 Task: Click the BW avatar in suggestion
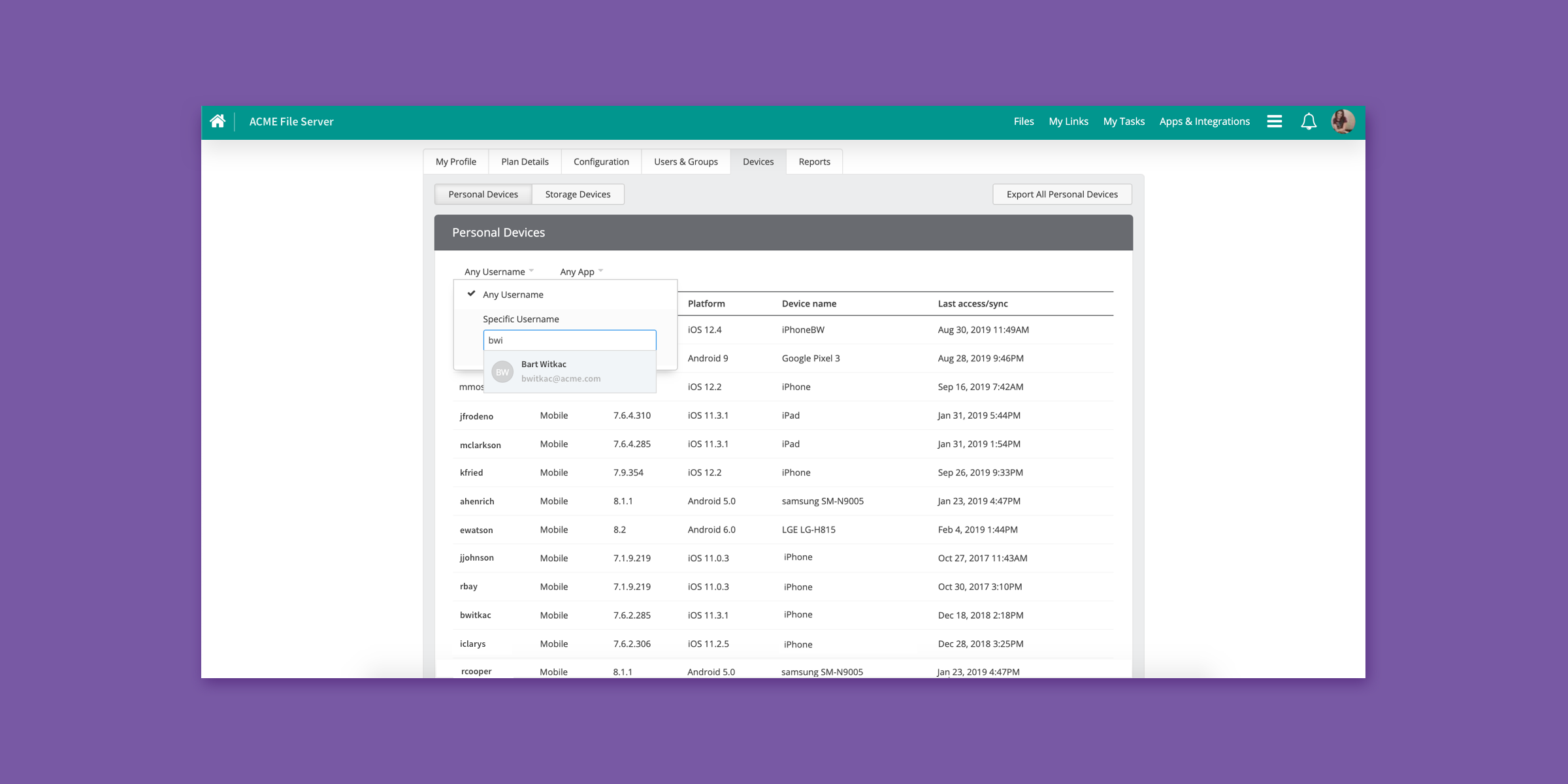[502, 372]
